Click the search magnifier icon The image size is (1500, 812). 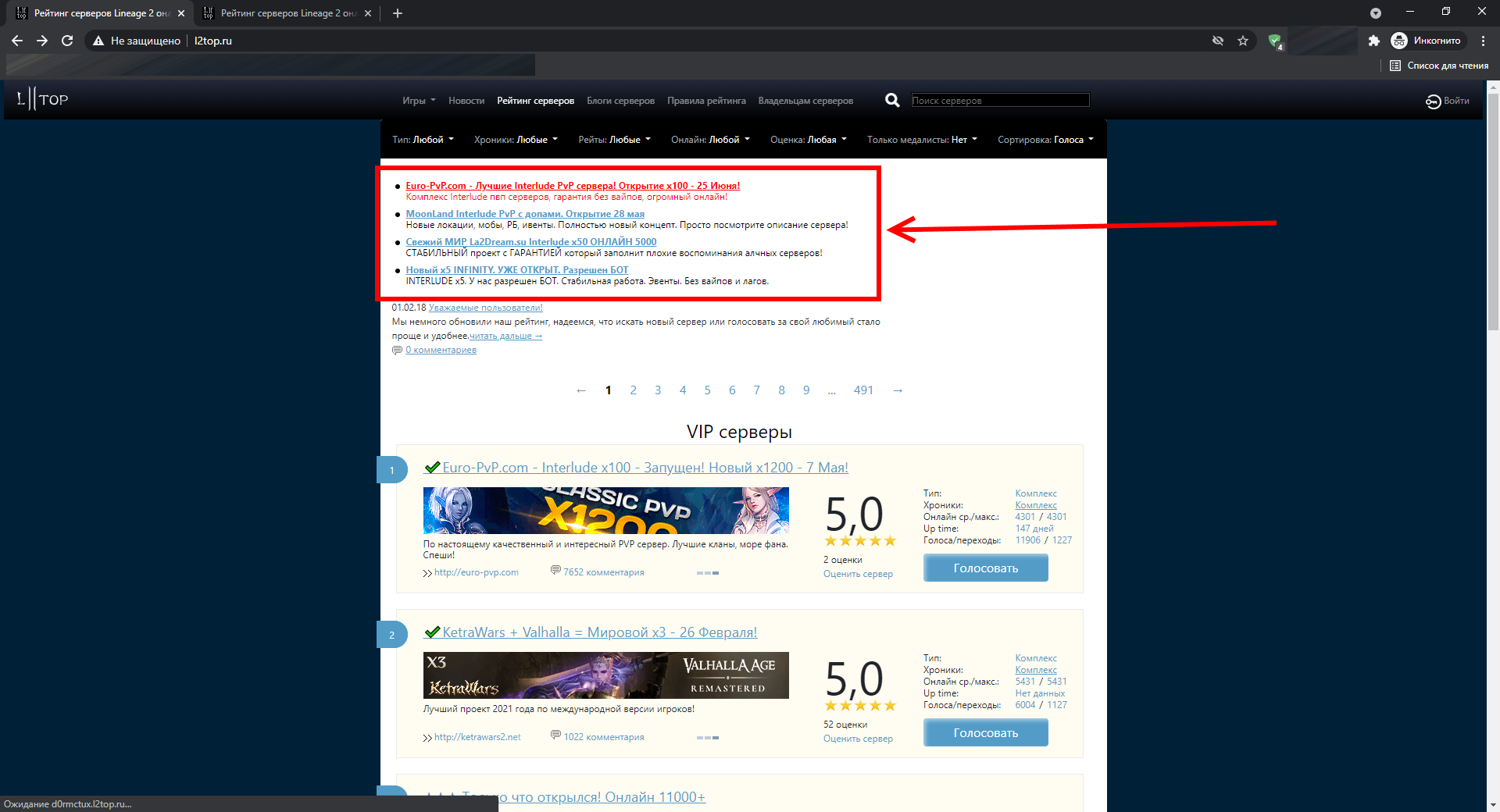891,100
